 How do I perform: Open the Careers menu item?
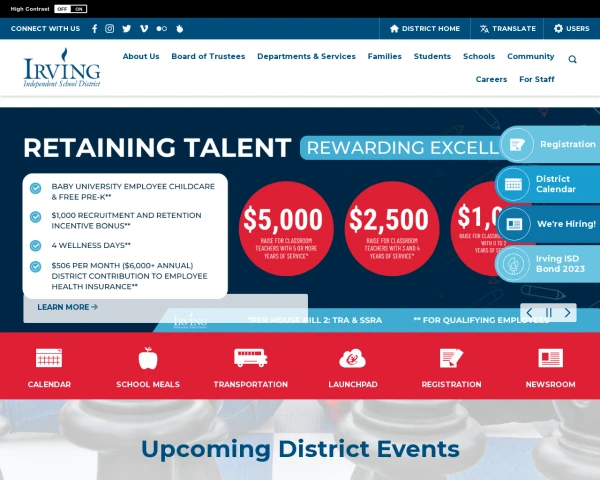click(x=491, y=79)
